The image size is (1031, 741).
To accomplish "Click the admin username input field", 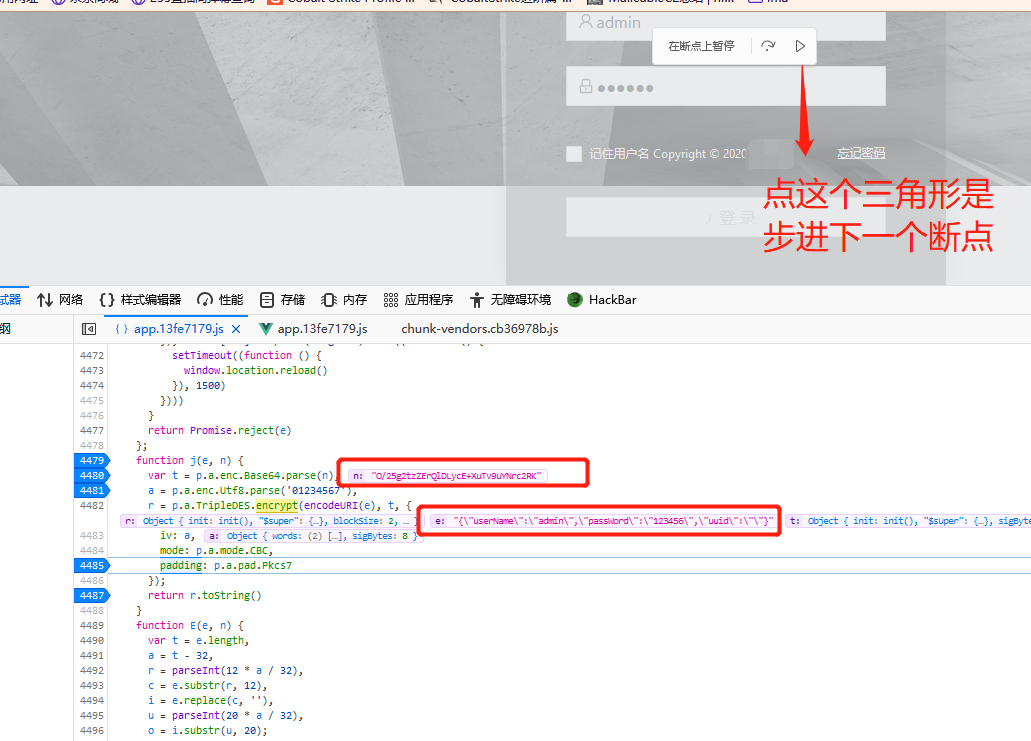I will pos(725,22).
